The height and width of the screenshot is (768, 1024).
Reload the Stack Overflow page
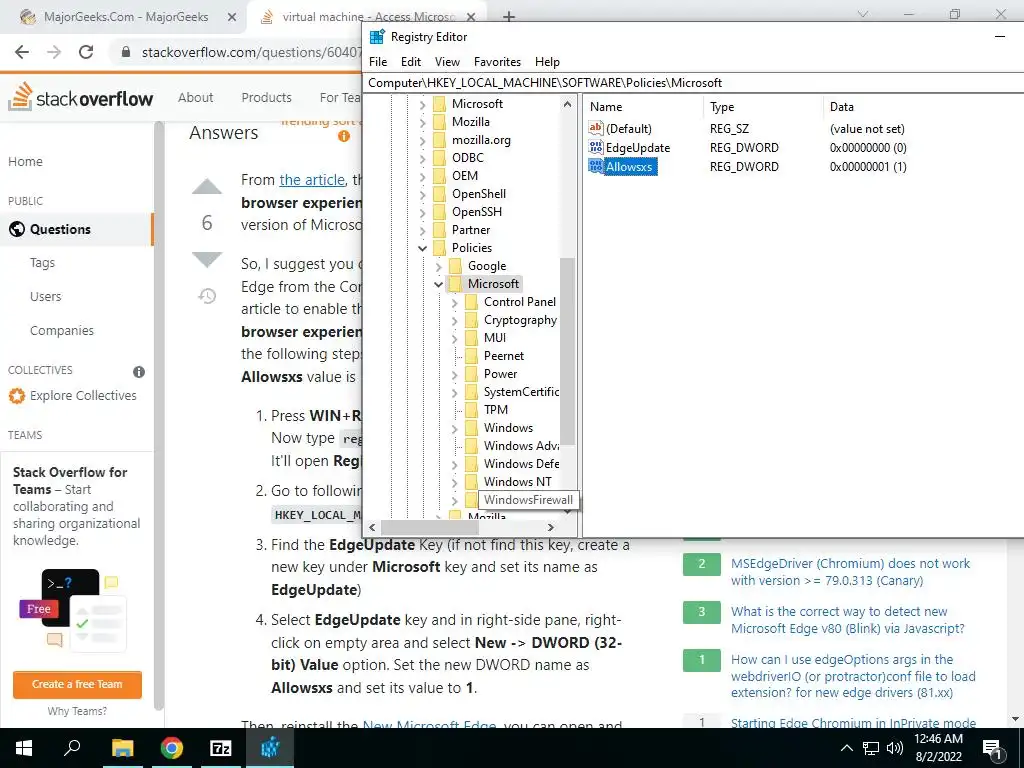pos(86,52)
